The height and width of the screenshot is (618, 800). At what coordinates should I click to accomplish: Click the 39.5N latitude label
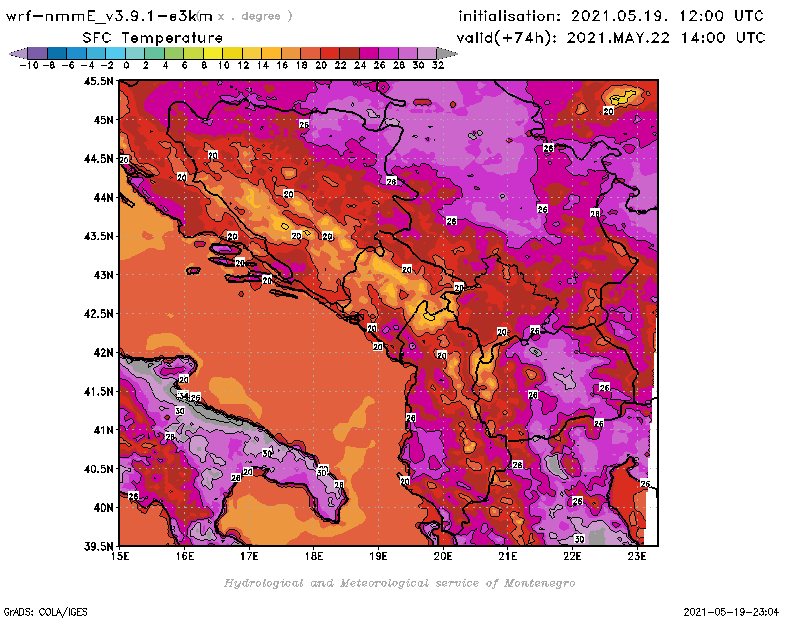[98, 547]
